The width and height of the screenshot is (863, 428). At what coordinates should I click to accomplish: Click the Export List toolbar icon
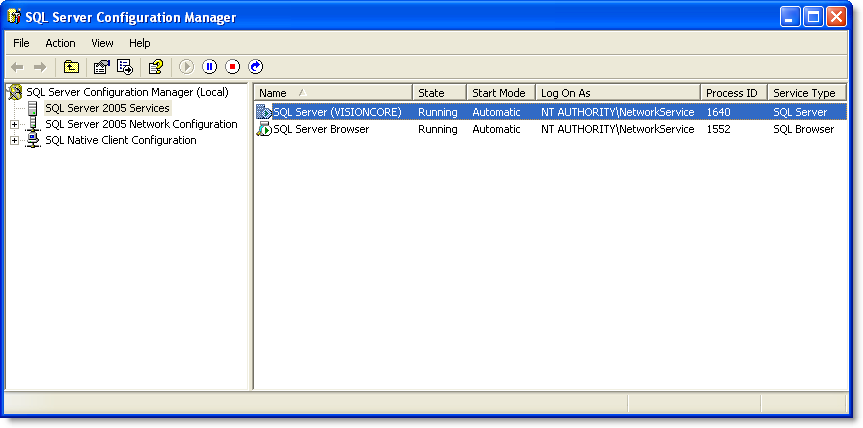(125, 67)
